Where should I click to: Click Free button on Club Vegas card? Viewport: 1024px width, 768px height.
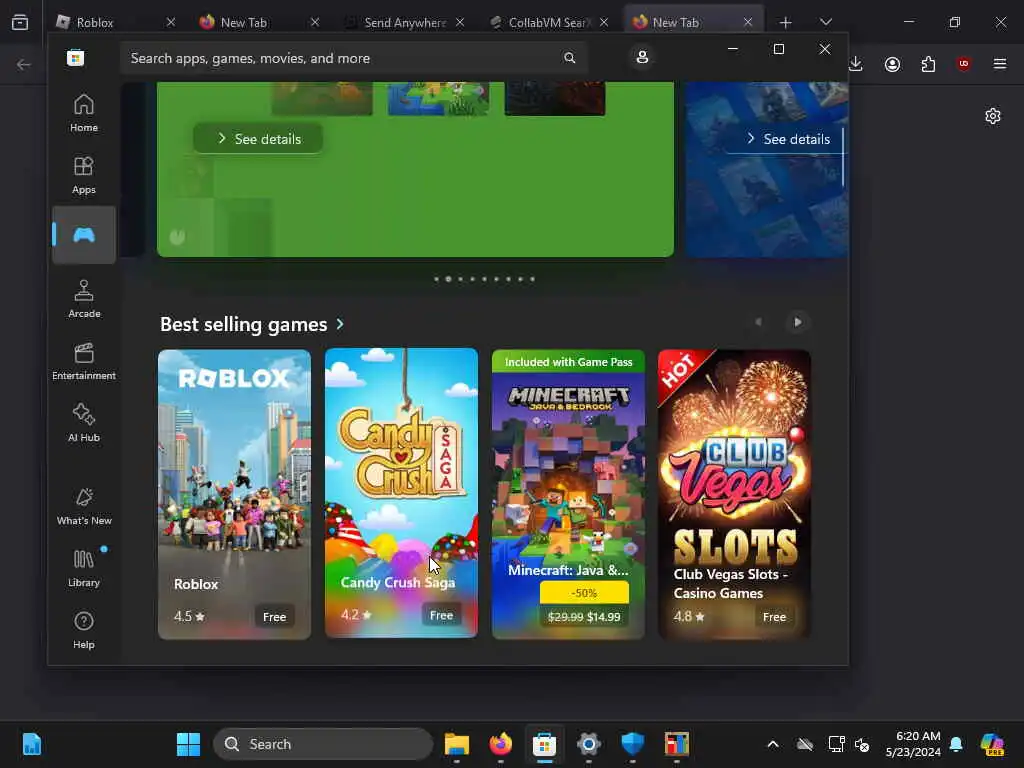[x=775, y=616]
